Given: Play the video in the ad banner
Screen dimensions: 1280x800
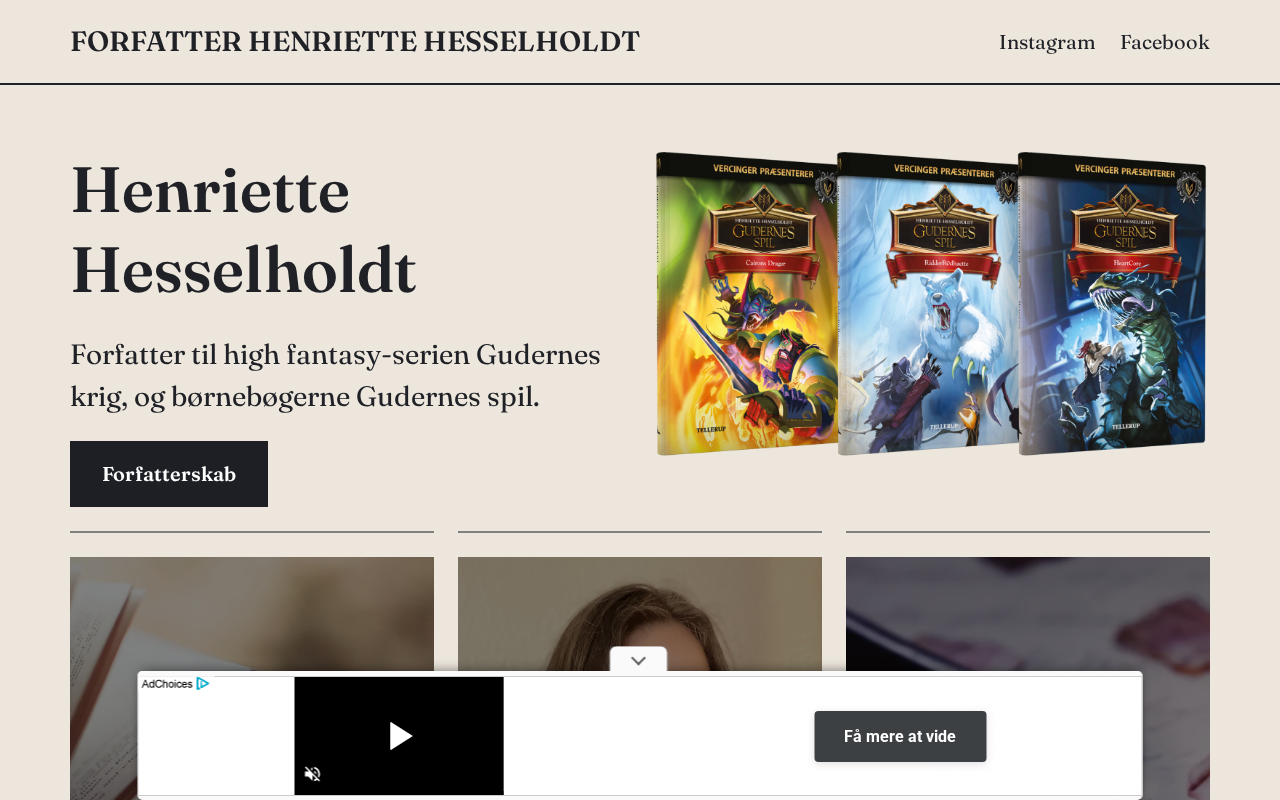Looking at the screenshot, I should 400,736.
